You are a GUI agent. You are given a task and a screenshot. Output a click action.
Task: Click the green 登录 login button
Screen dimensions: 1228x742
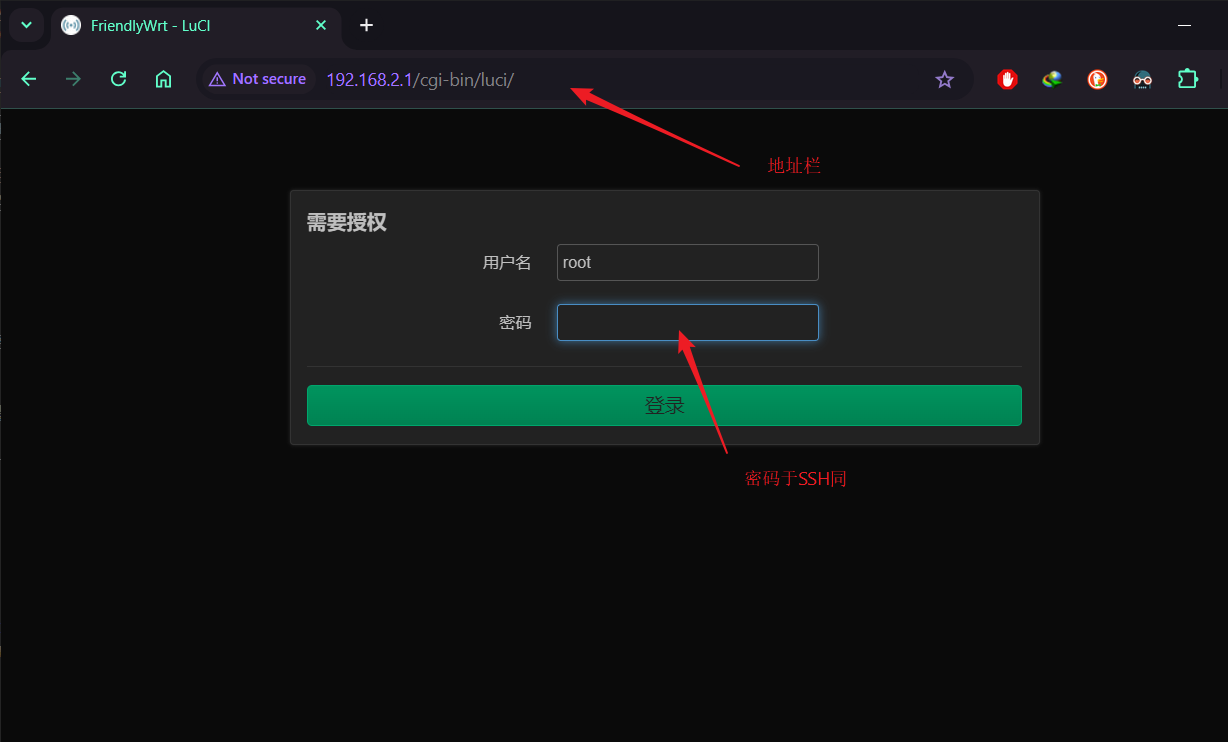[x=664, y=405]
